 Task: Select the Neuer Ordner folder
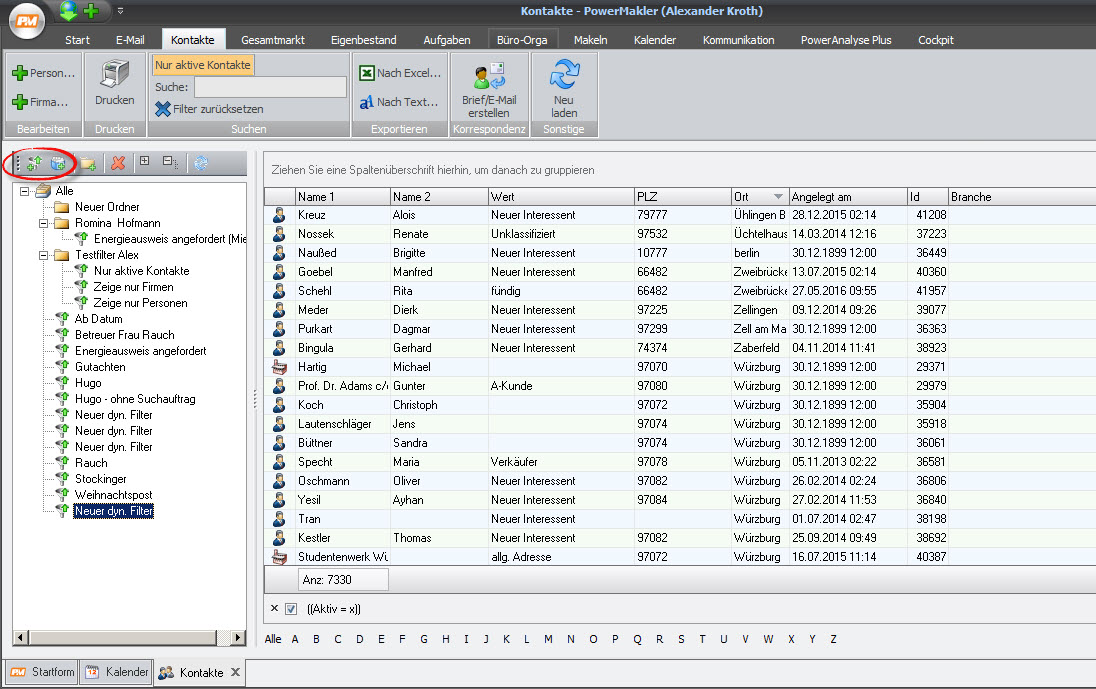point(107,207)
